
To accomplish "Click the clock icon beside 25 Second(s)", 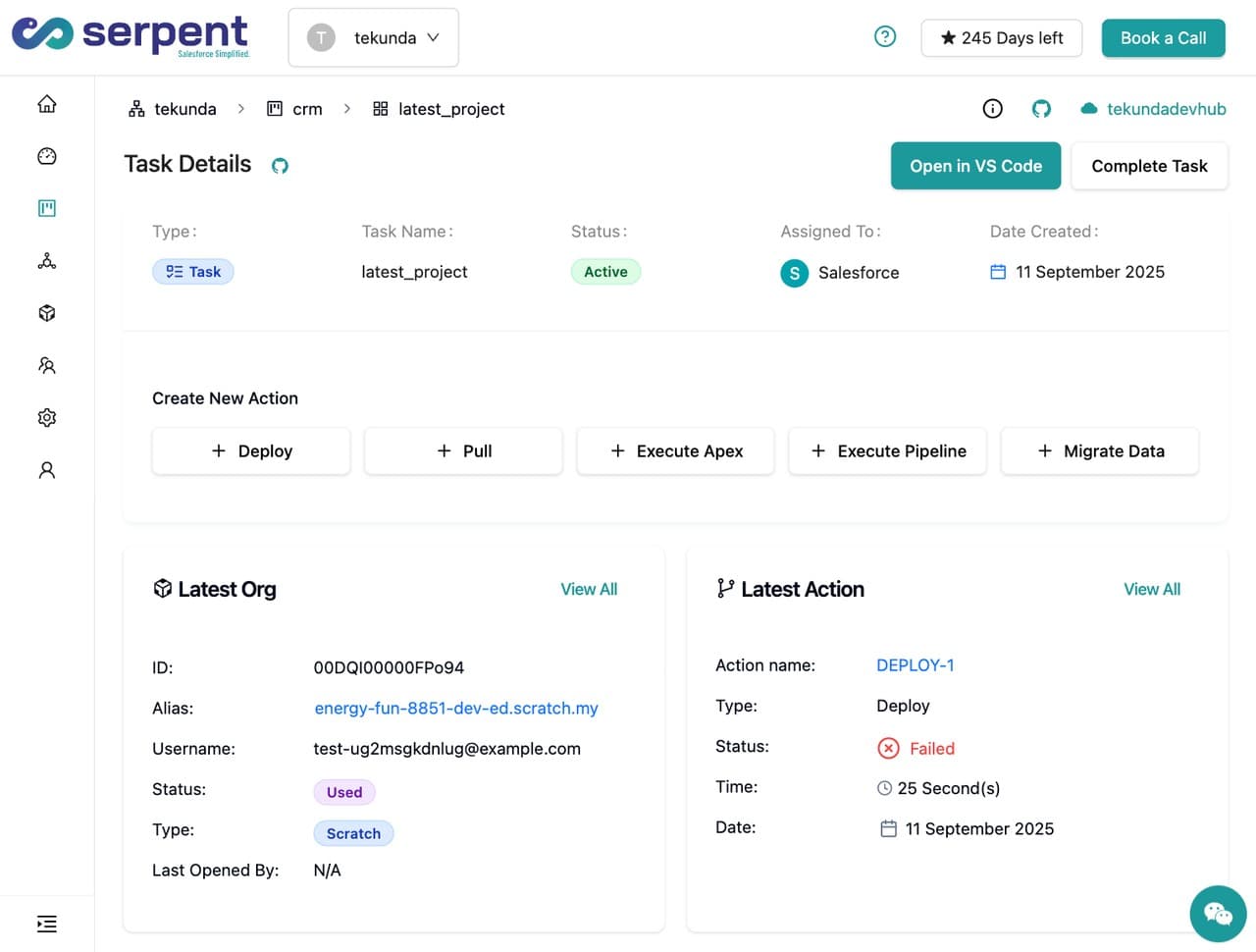I will coord(884,788).
